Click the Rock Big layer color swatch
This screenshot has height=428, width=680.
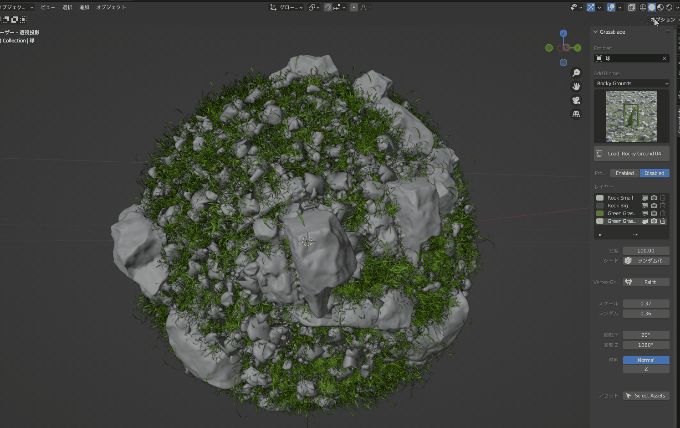pos(600,206)
